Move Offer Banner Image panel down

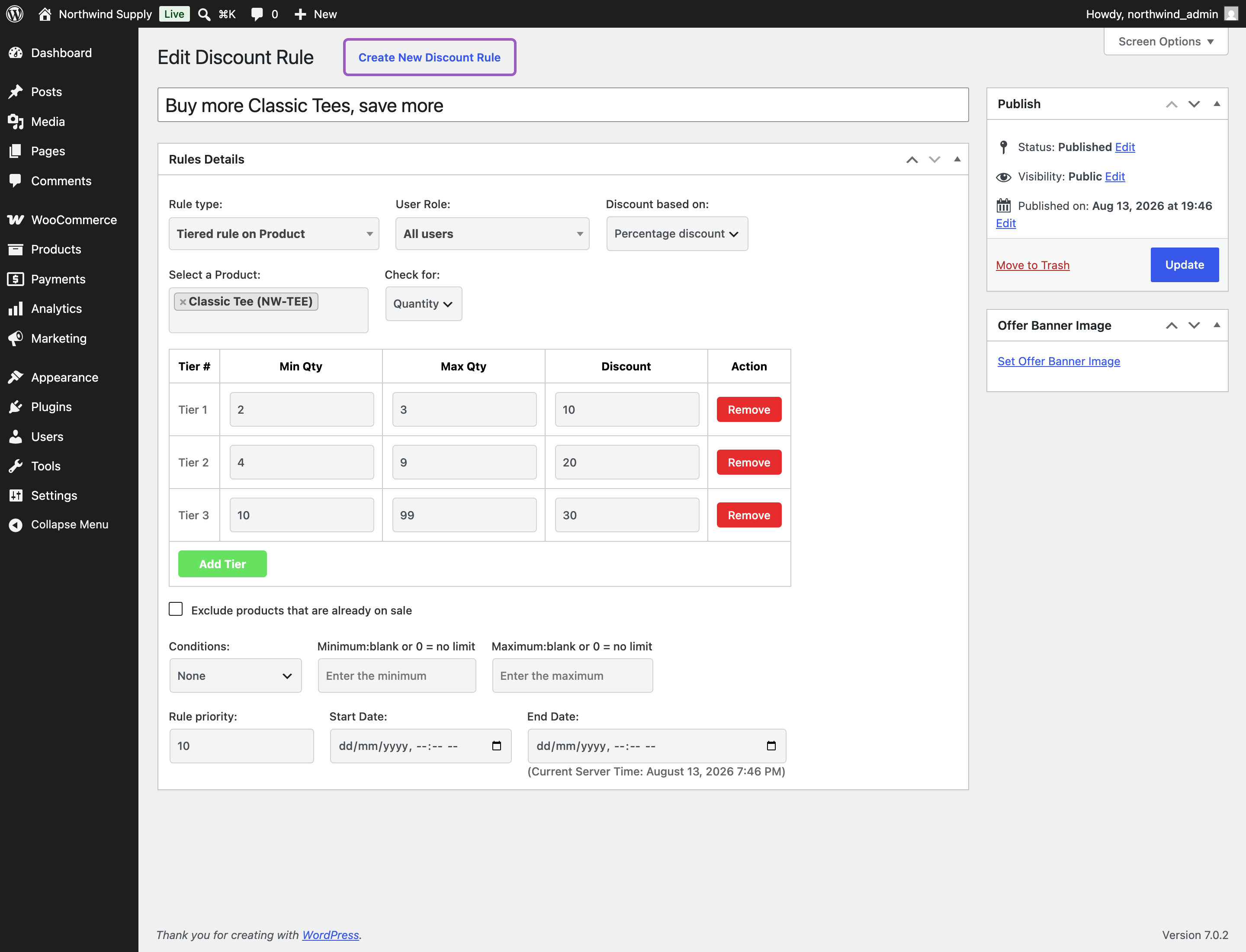click(1194, 325)
